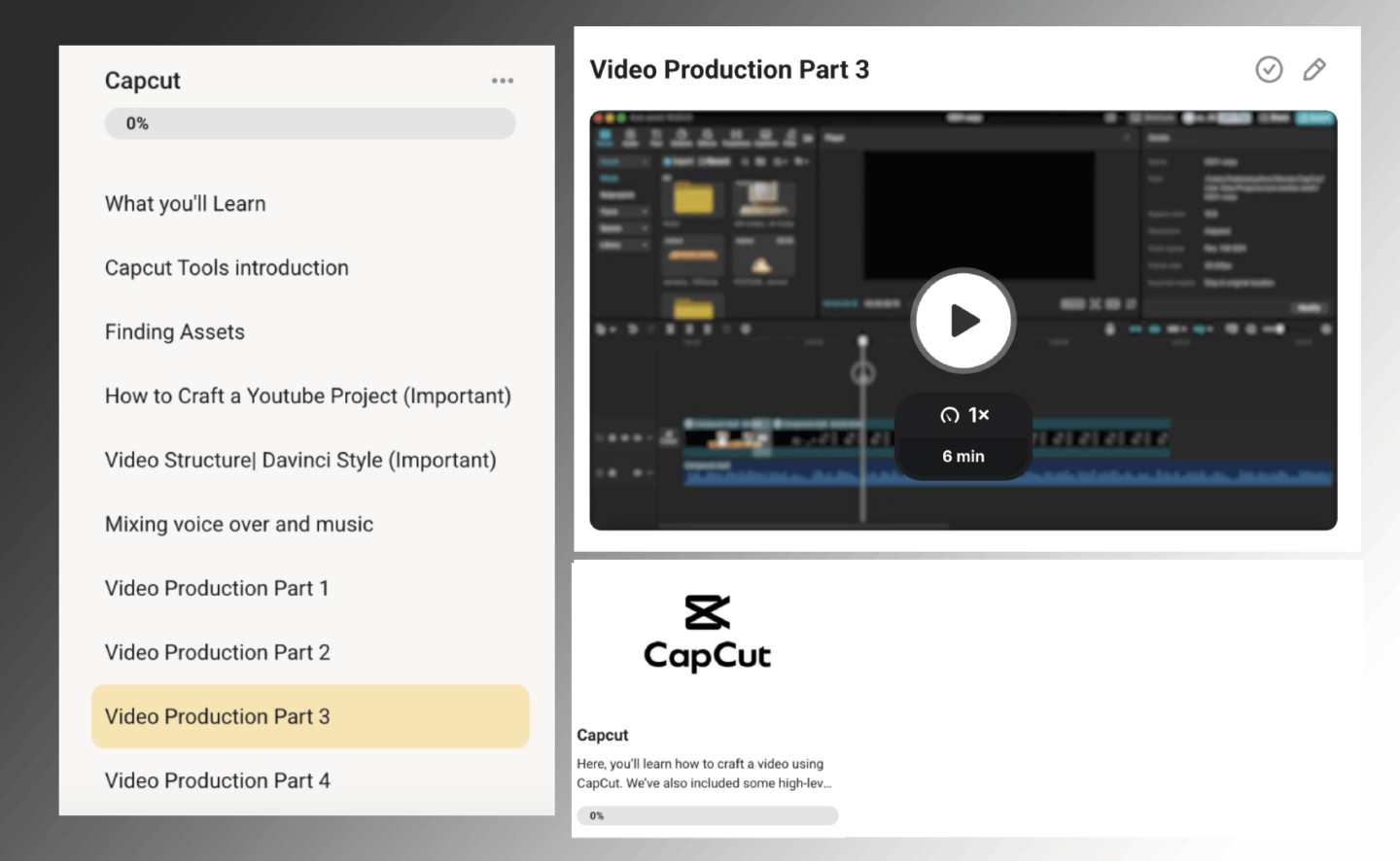Open 'Mixing voice over and music' lesson
The height and width of the screenshot is (861, 1400).
[239, 525]
